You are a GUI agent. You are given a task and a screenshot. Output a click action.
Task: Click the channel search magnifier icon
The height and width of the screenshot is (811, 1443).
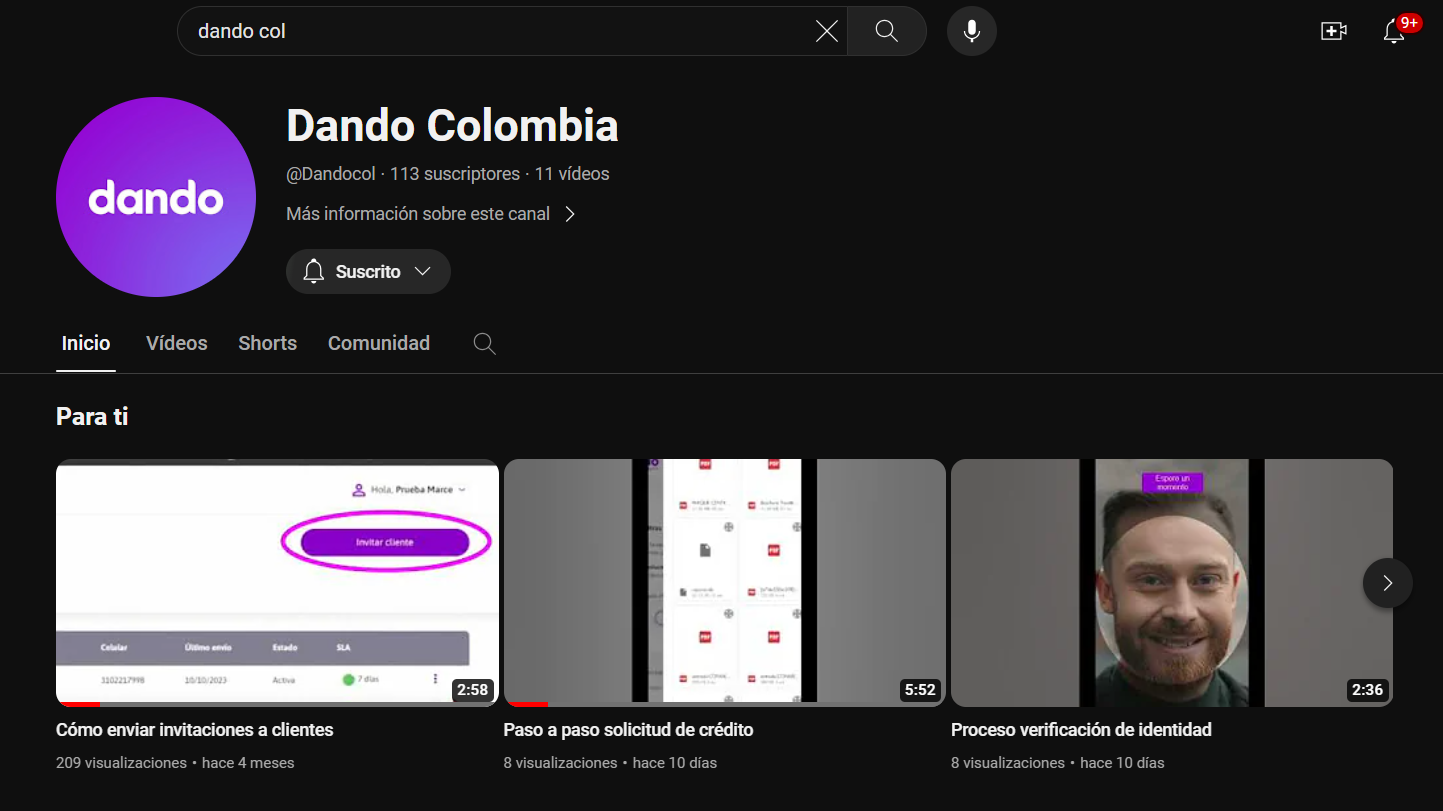coord(484,344)
